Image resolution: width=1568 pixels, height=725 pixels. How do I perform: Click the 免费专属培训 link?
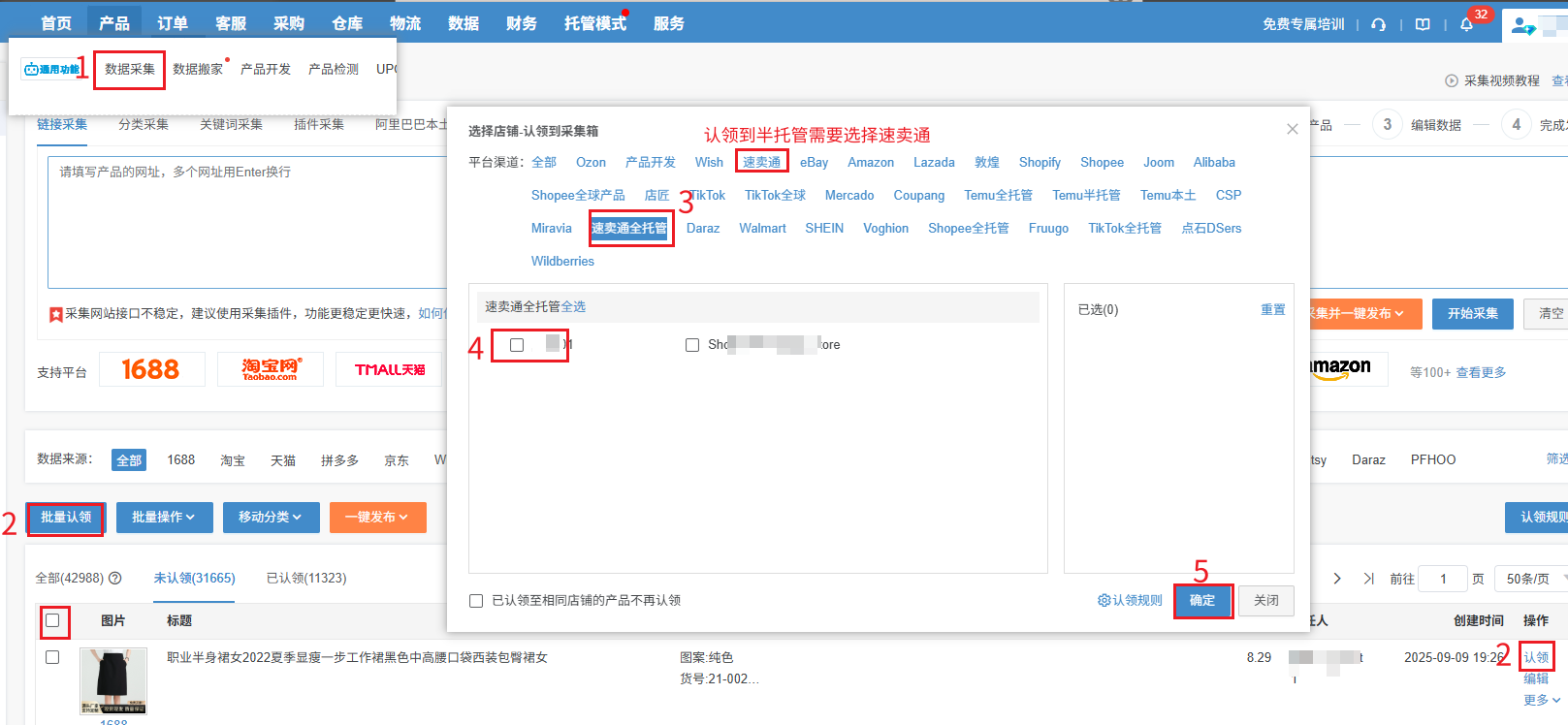(1303, 24)
